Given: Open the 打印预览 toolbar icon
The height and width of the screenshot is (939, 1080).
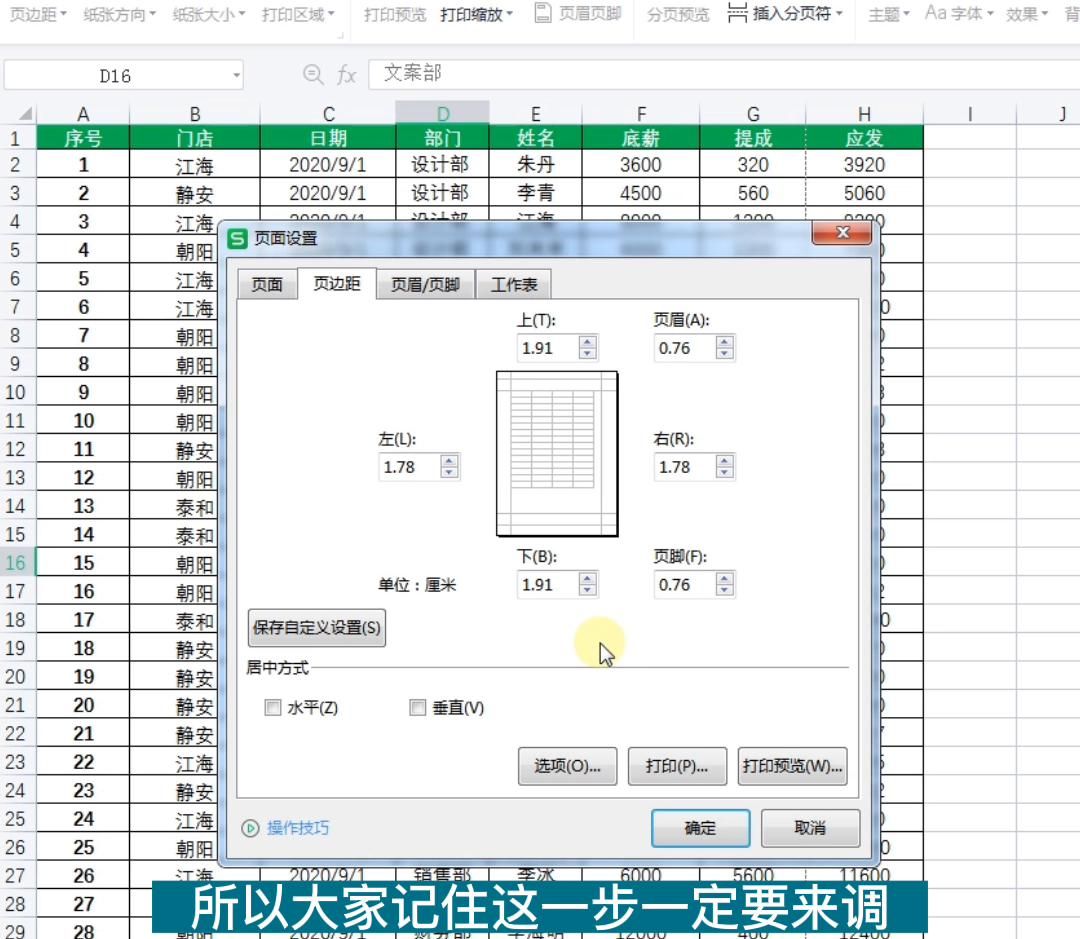Looking at the screenshot, I should [x=393, y=15].
